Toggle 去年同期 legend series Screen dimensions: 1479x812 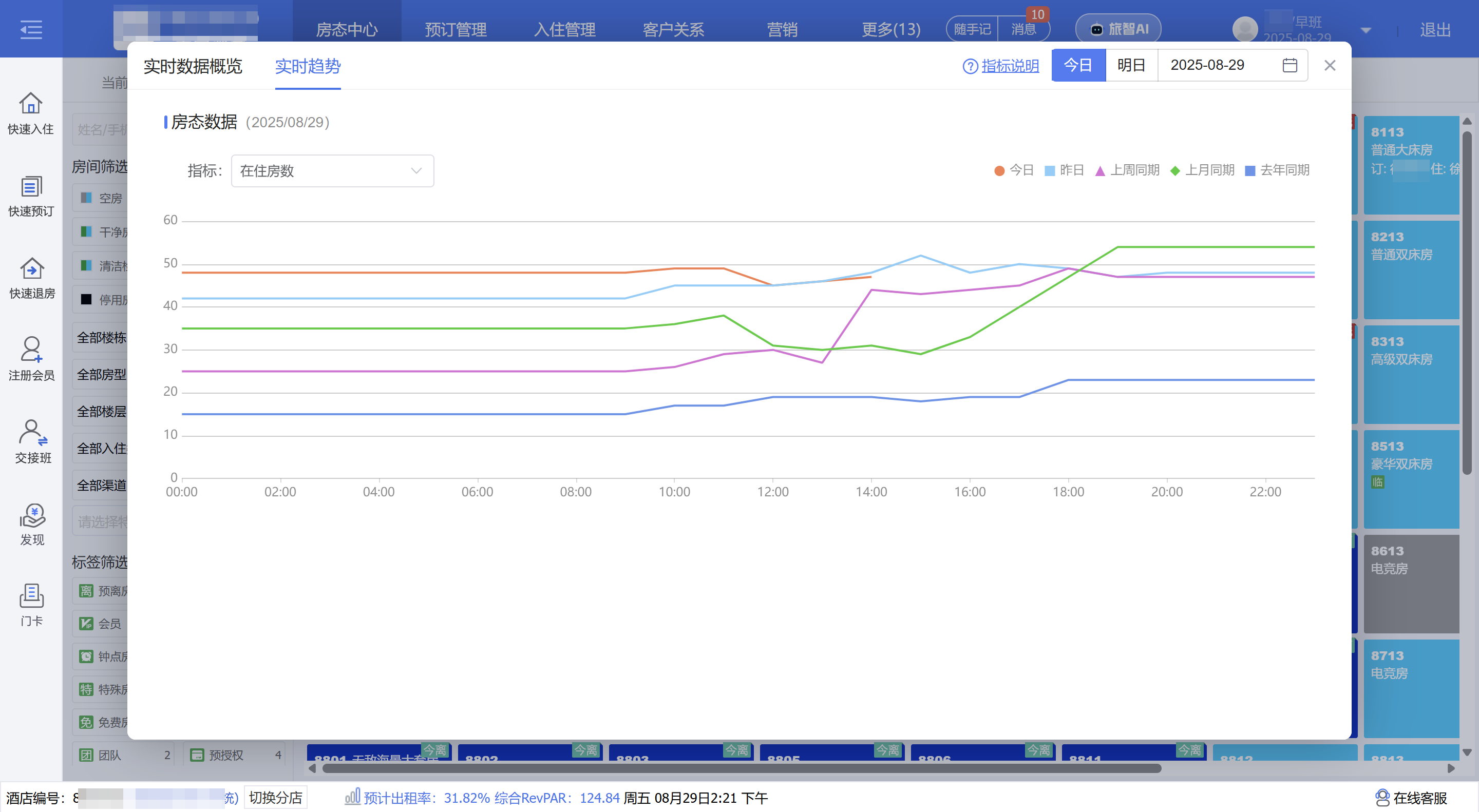point(1277,170)
